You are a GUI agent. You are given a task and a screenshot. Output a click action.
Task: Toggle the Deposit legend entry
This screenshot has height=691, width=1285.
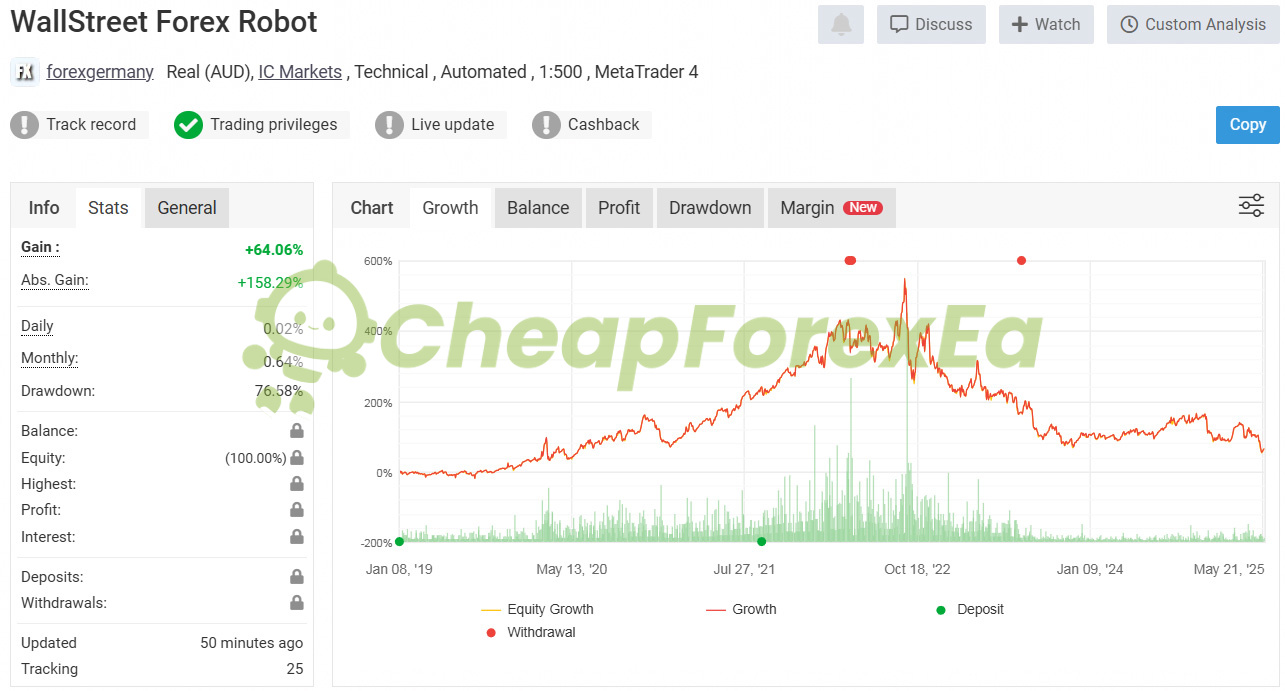969,609
